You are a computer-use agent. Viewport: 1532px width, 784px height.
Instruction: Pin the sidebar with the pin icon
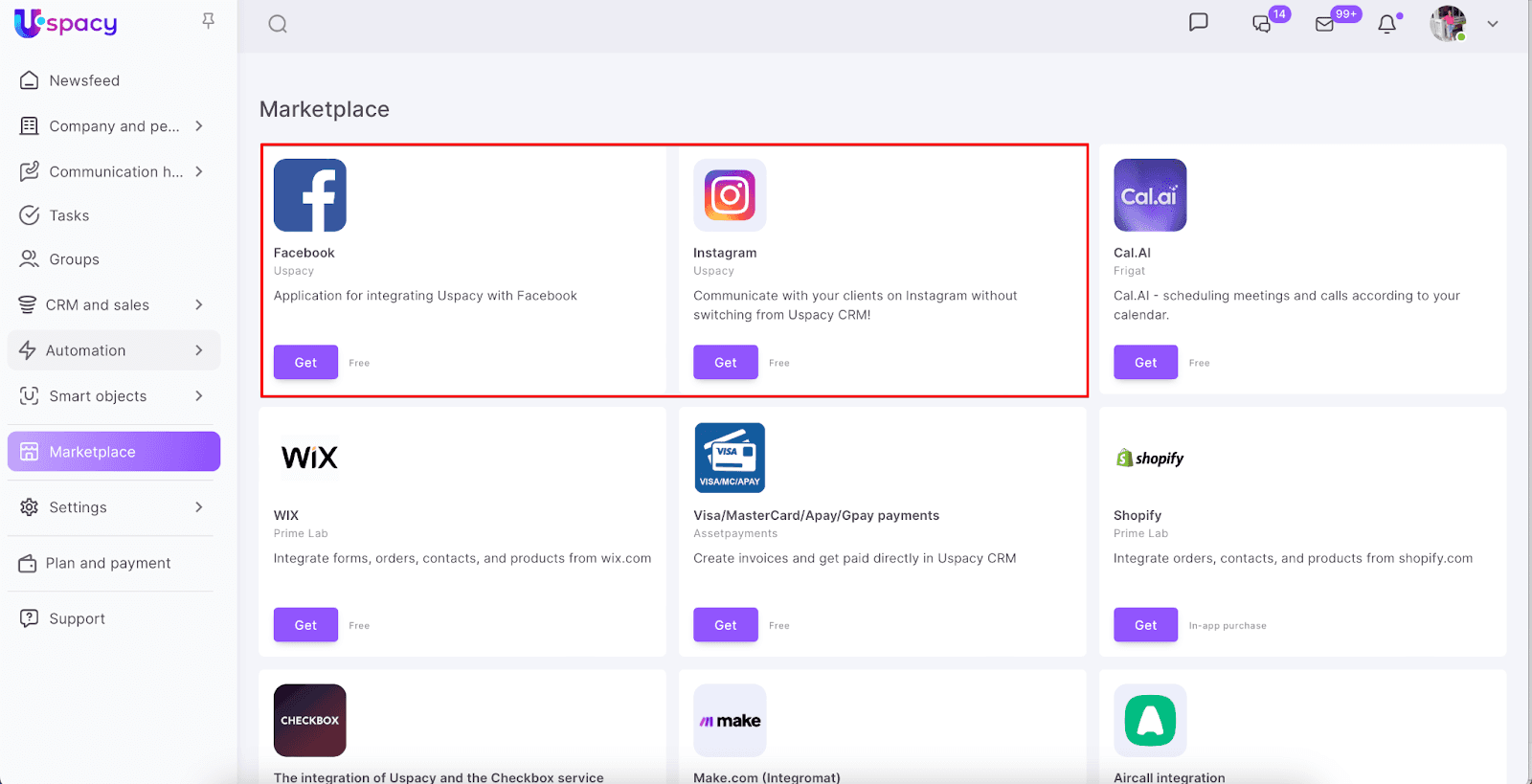[x=208, y=21]
